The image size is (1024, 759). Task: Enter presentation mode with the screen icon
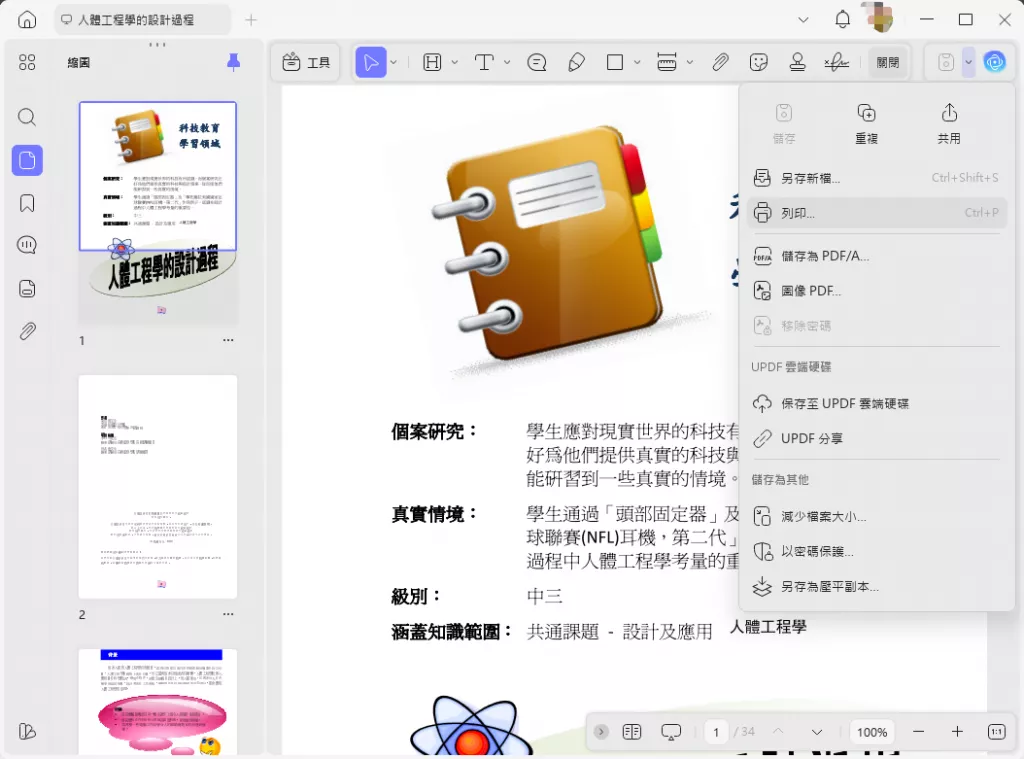[671, 731]
